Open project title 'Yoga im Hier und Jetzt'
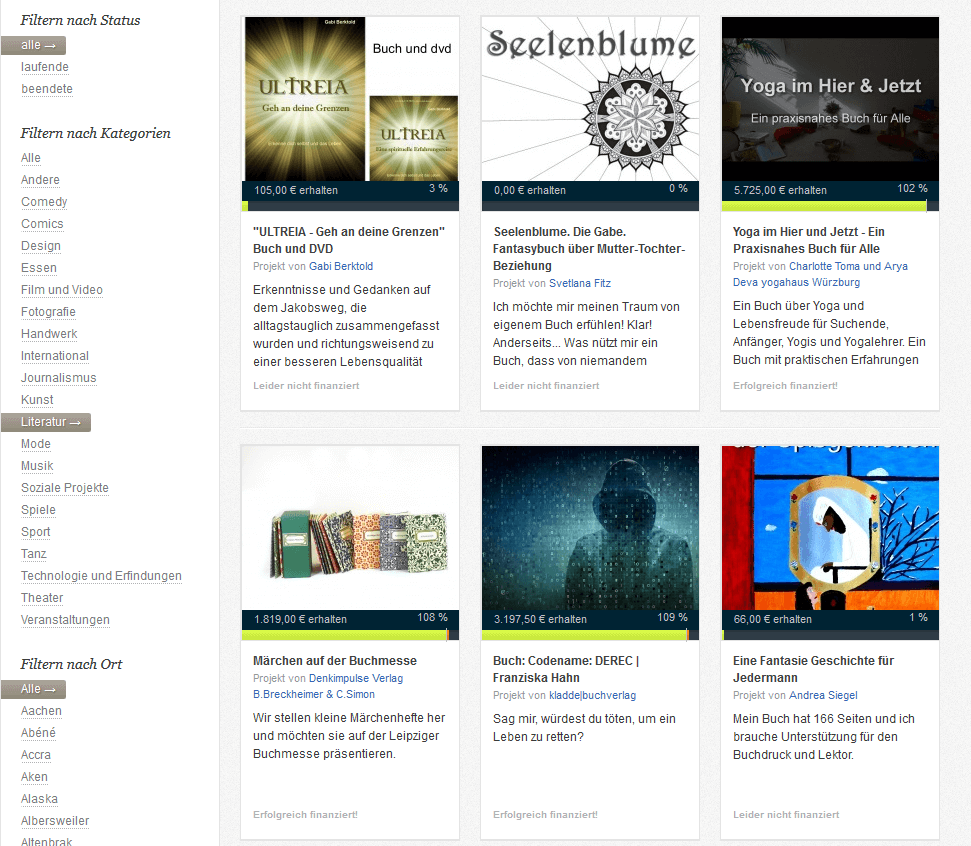The image size is (971, 846). pyautogui.click(x=809, y=240)
